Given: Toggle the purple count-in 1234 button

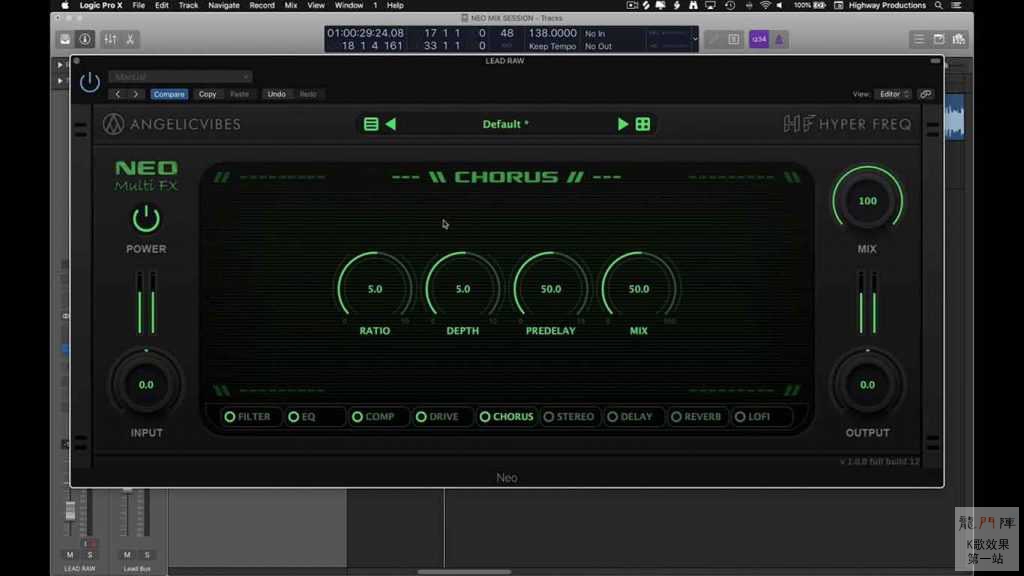Looking at the screenshot, I should point(759,39).
